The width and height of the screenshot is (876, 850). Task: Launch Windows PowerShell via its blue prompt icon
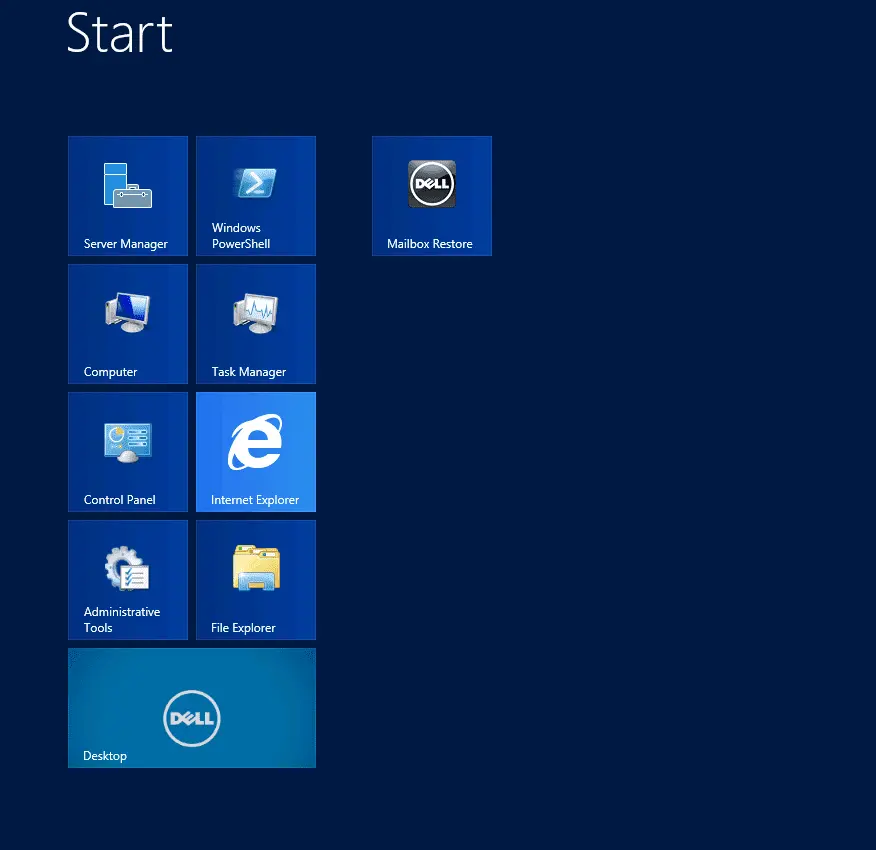(x=255, y=183)
